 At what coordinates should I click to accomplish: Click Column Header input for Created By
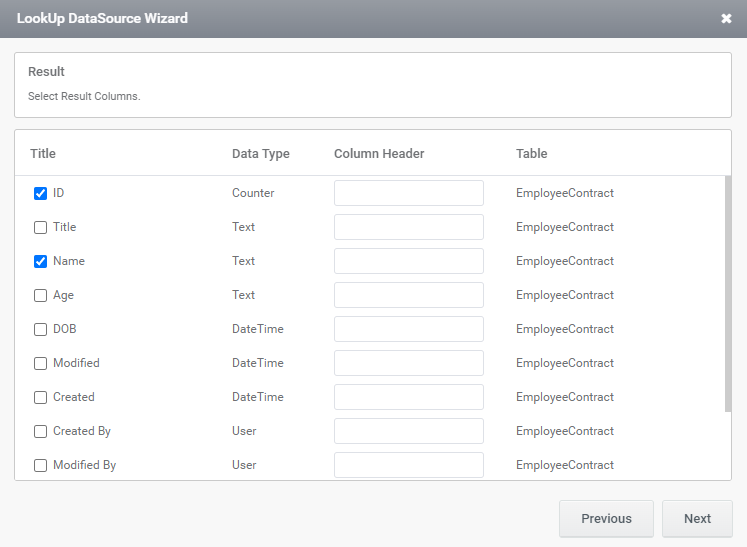pyautogui.click(x=409, y=431)
